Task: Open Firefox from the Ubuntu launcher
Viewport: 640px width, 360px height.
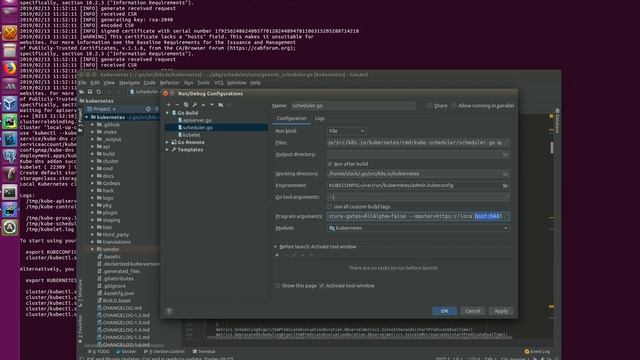Action: coord(10,68)
